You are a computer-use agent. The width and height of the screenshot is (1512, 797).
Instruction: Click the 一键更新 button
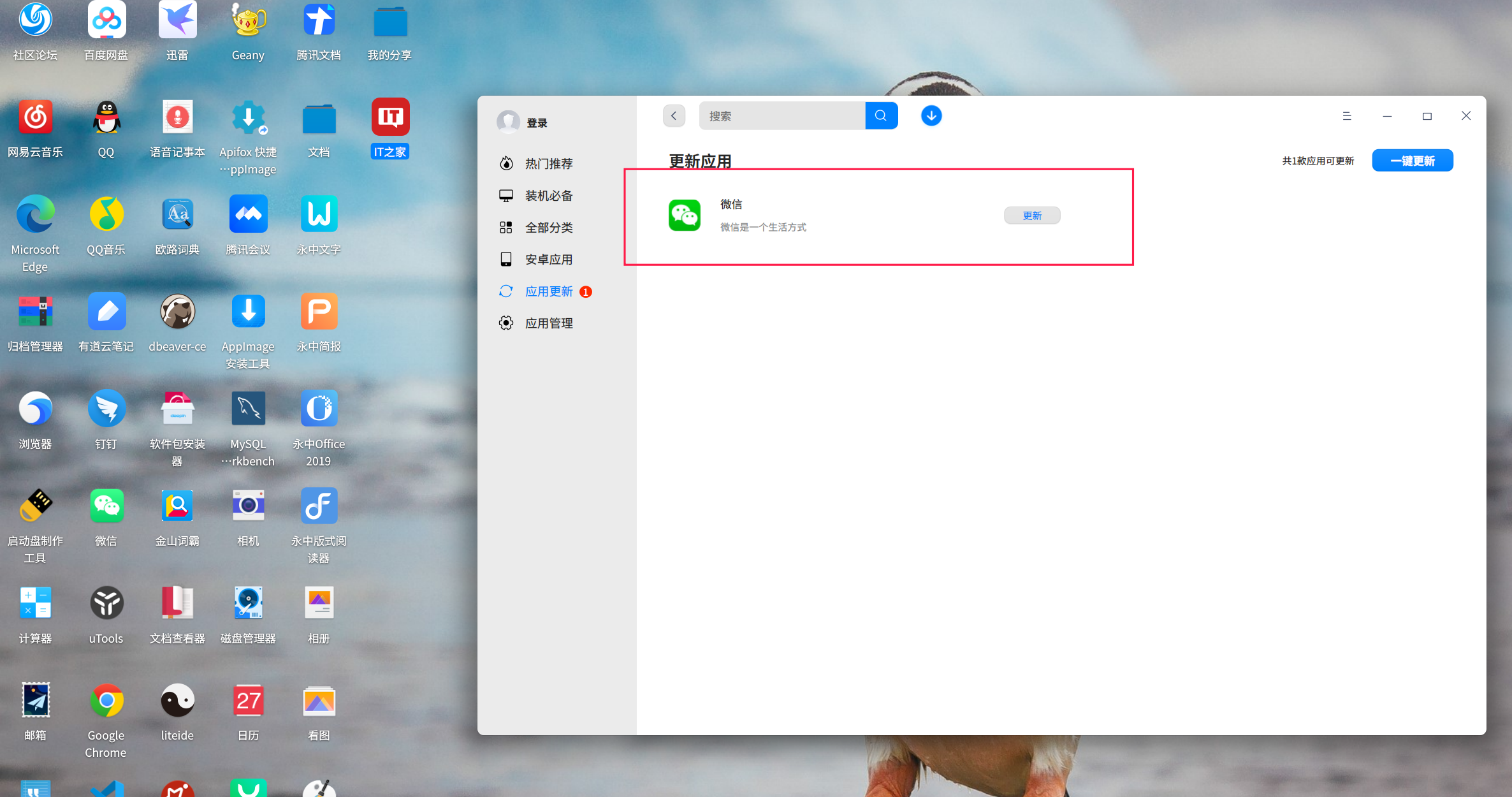pyautogui.click(x=1412, y=160)
